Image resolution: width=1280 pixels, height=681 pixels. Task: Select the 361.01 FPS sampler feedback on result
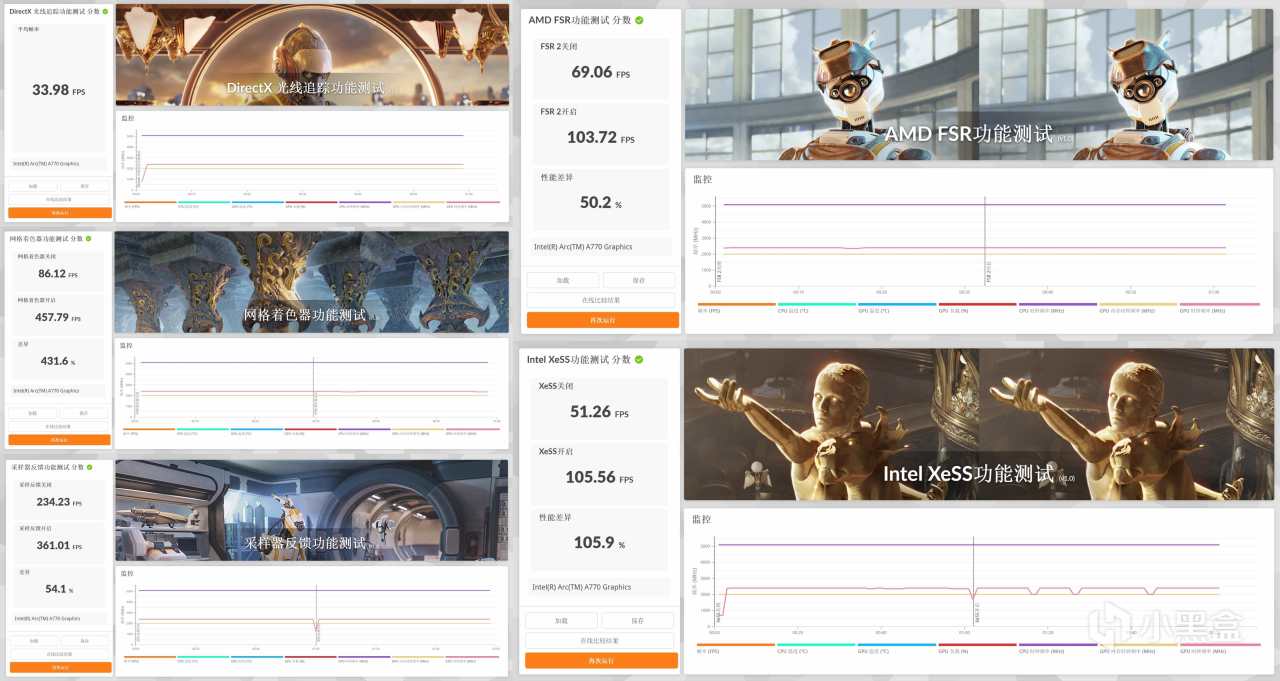pos(59,546)
